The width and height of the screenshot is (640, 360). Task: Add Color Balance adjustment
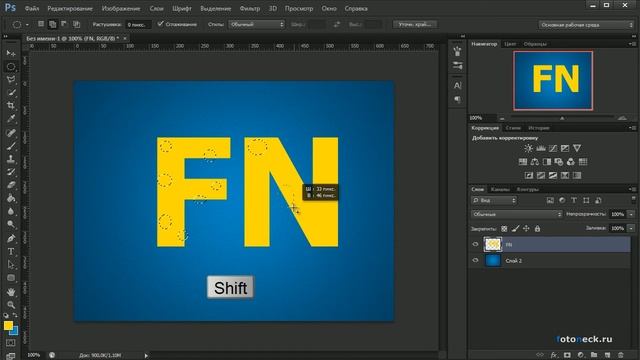535,162
